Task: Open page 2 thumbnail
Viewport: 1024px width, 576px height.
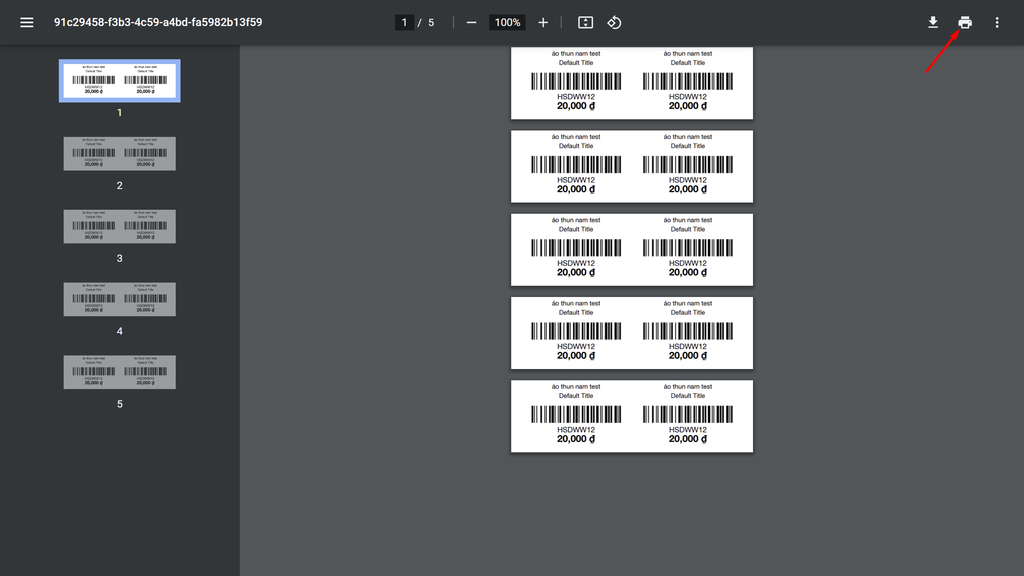Action: pyautogui.click(x=120, y=153)
